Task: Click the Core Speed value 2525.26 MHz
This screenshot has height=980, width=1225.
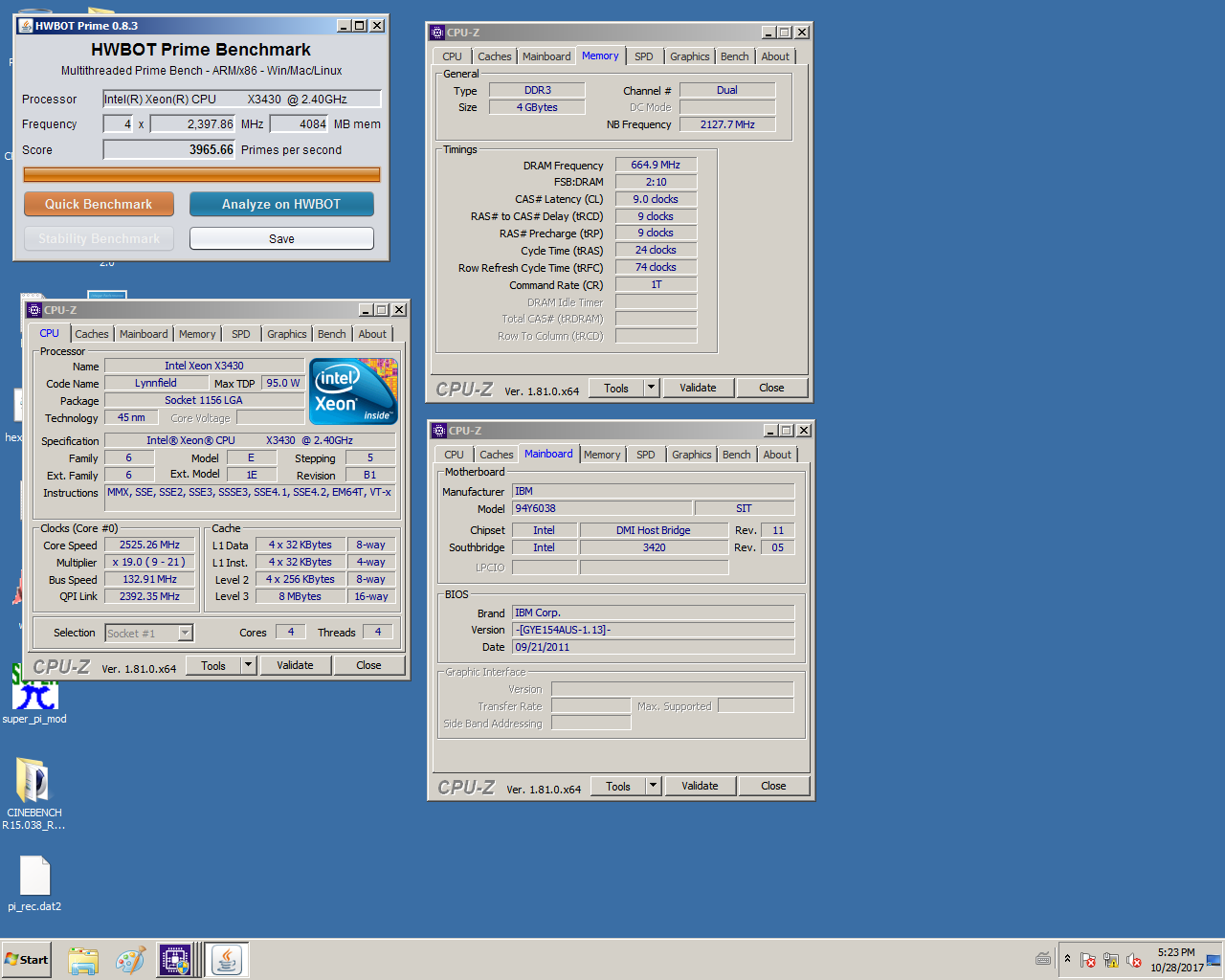Action: (x=150, y=545)
